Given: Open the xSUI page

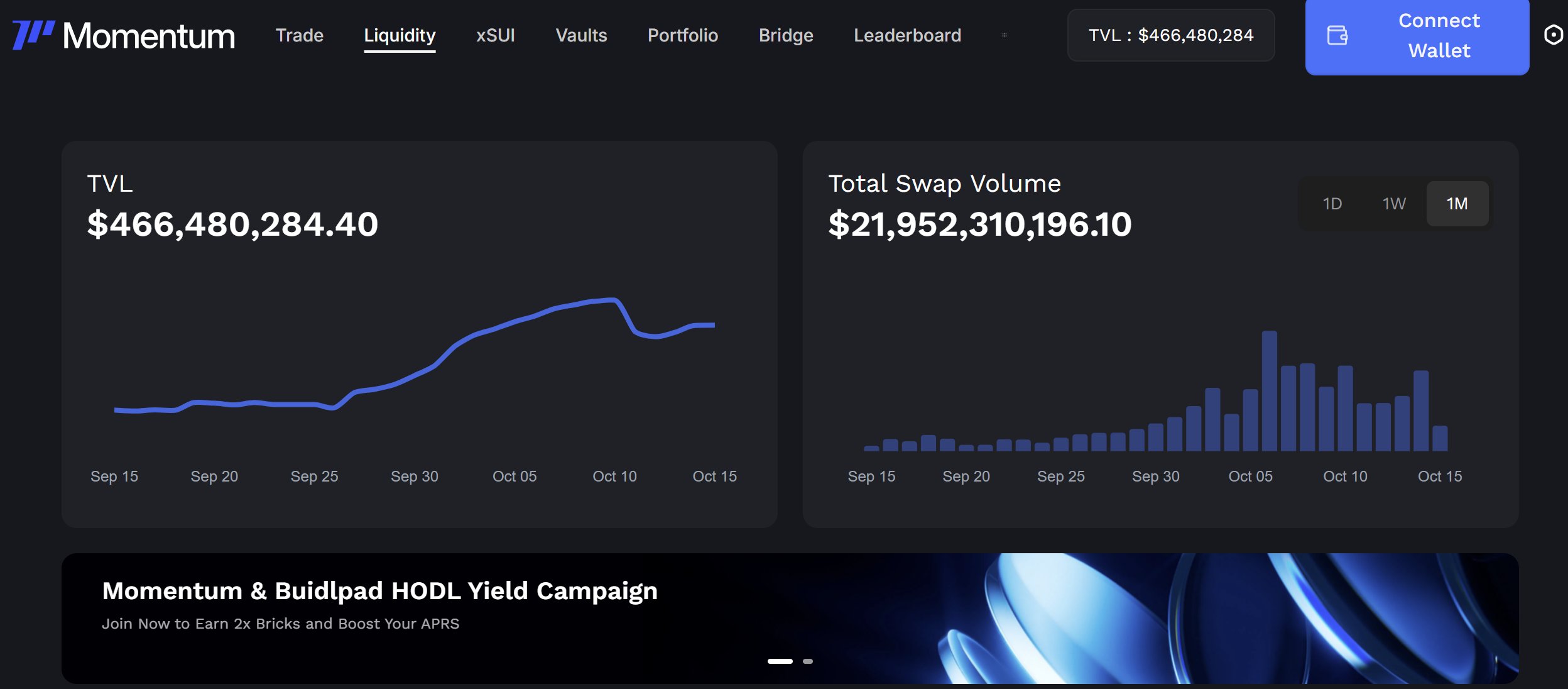Looking at the screenshot, I should pos(495,35).
